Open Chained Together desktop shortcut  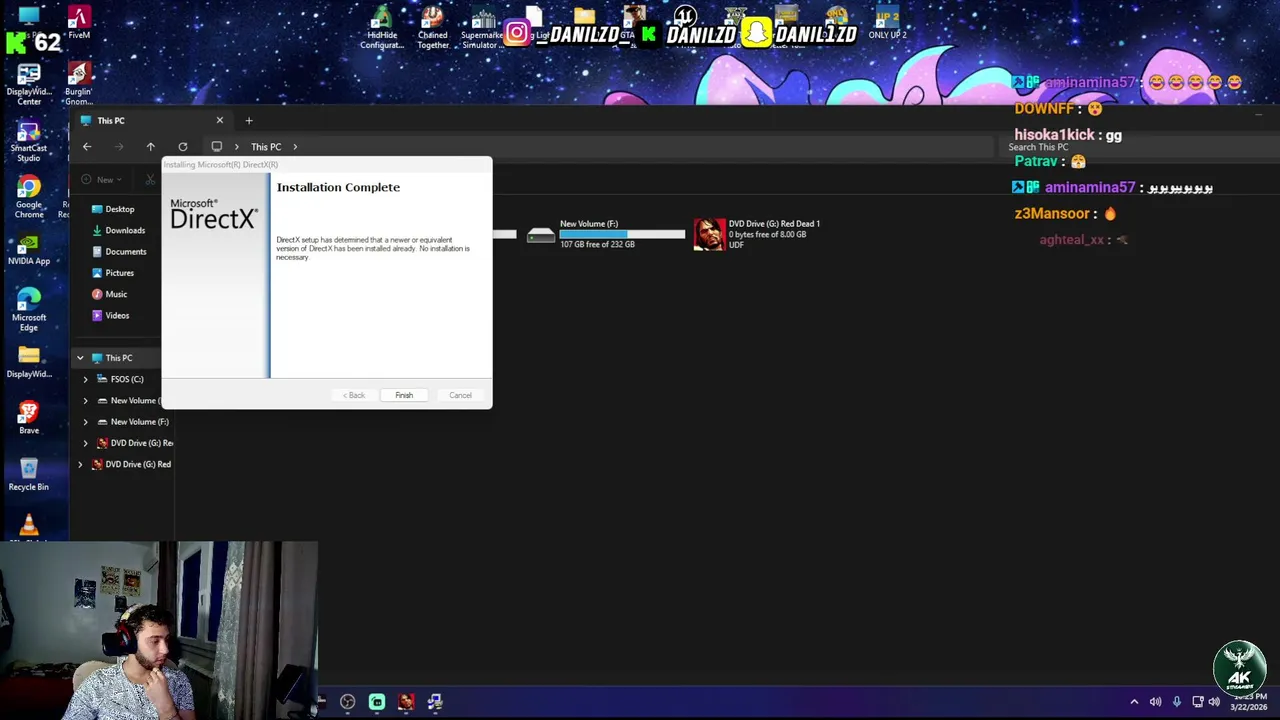[432, 28]
